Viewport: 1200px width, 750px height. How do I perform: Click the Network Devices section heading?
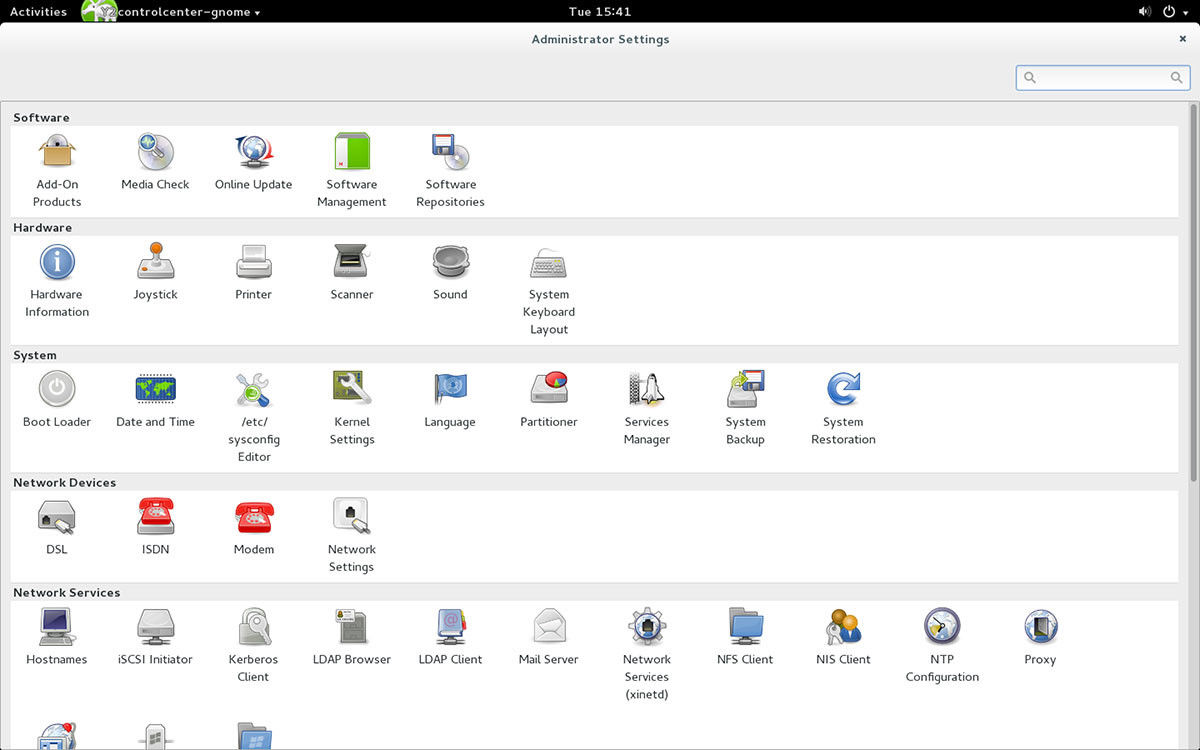[65, 482]
